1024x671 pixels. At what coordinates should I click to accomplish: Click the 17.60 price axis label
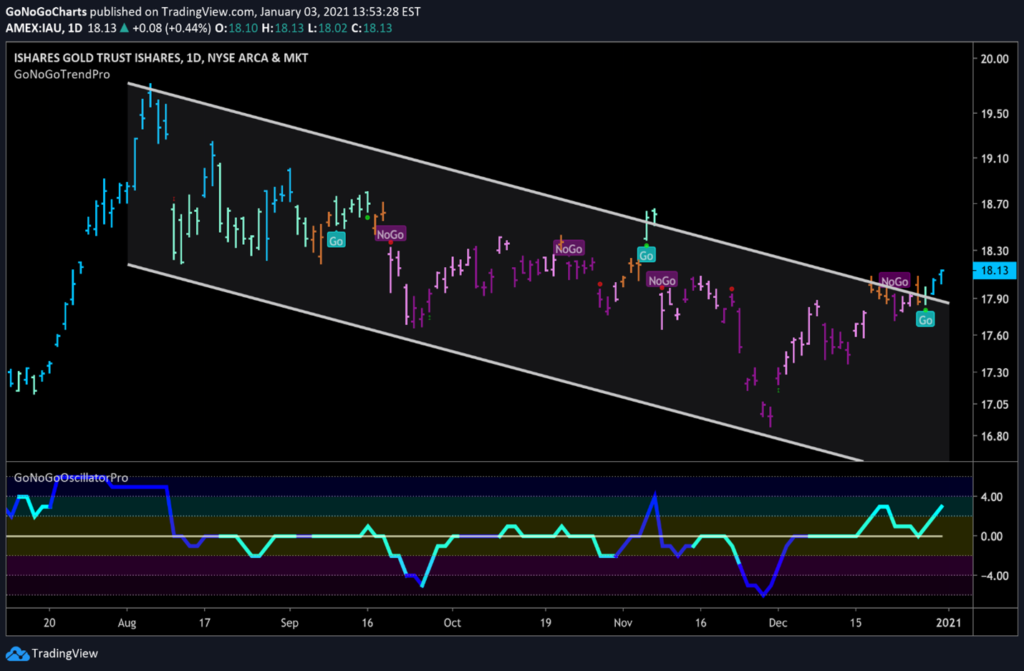coord(994,336)
